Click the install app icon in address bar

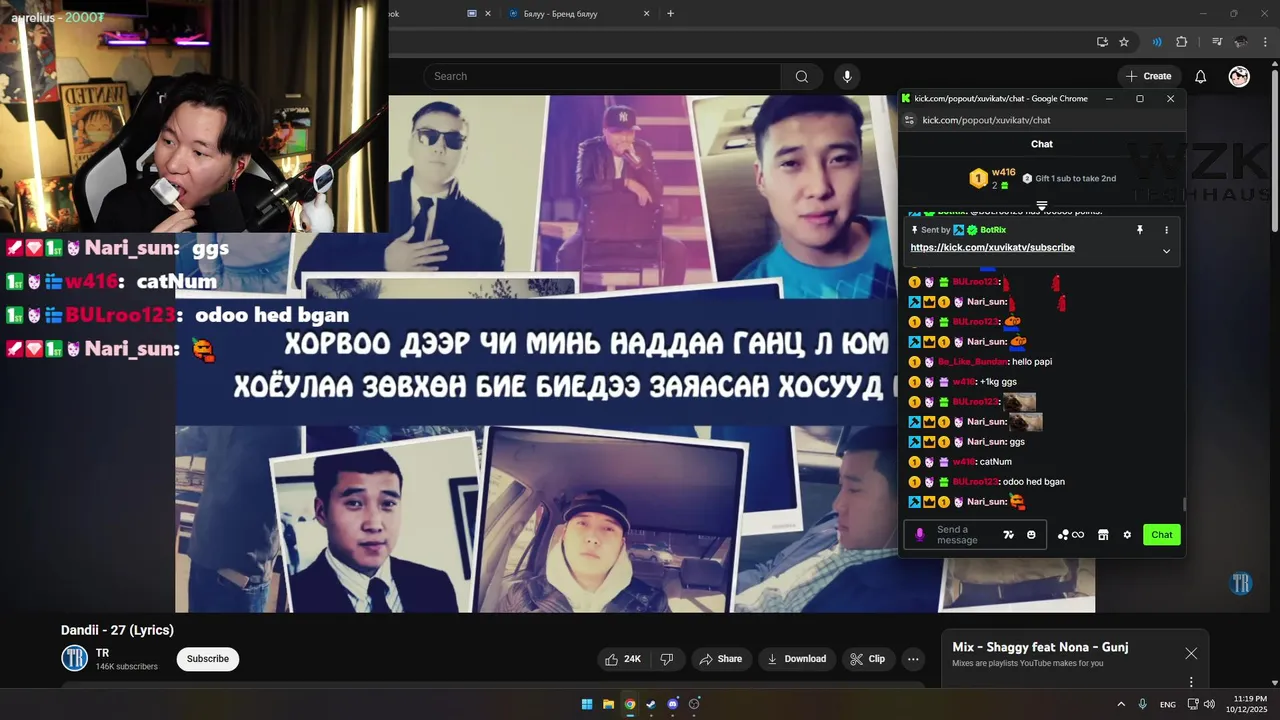[x=1102, y=42]
